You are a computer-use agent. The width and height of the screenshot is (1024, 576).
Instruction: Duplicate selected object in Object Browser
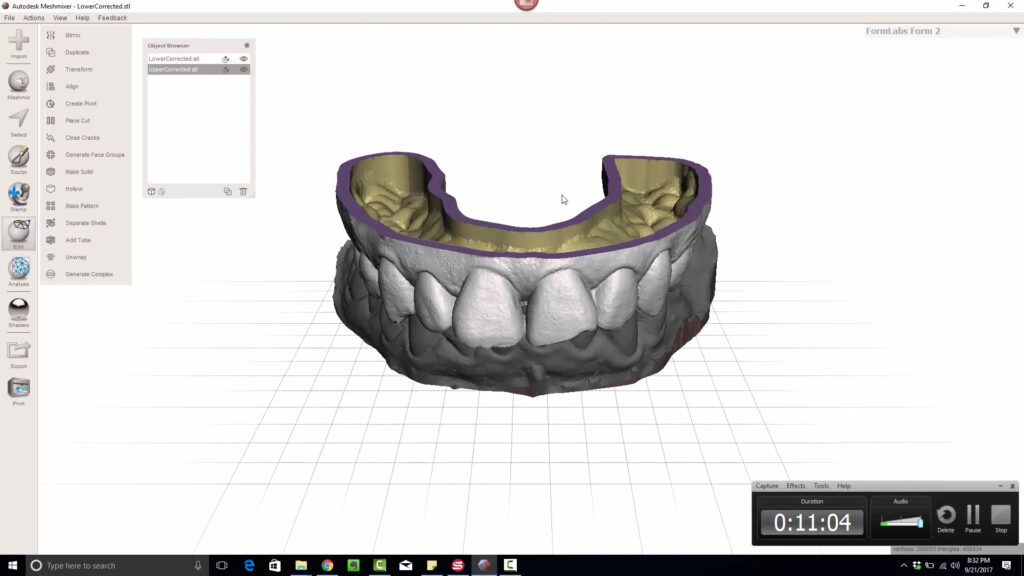click(227, 191)
